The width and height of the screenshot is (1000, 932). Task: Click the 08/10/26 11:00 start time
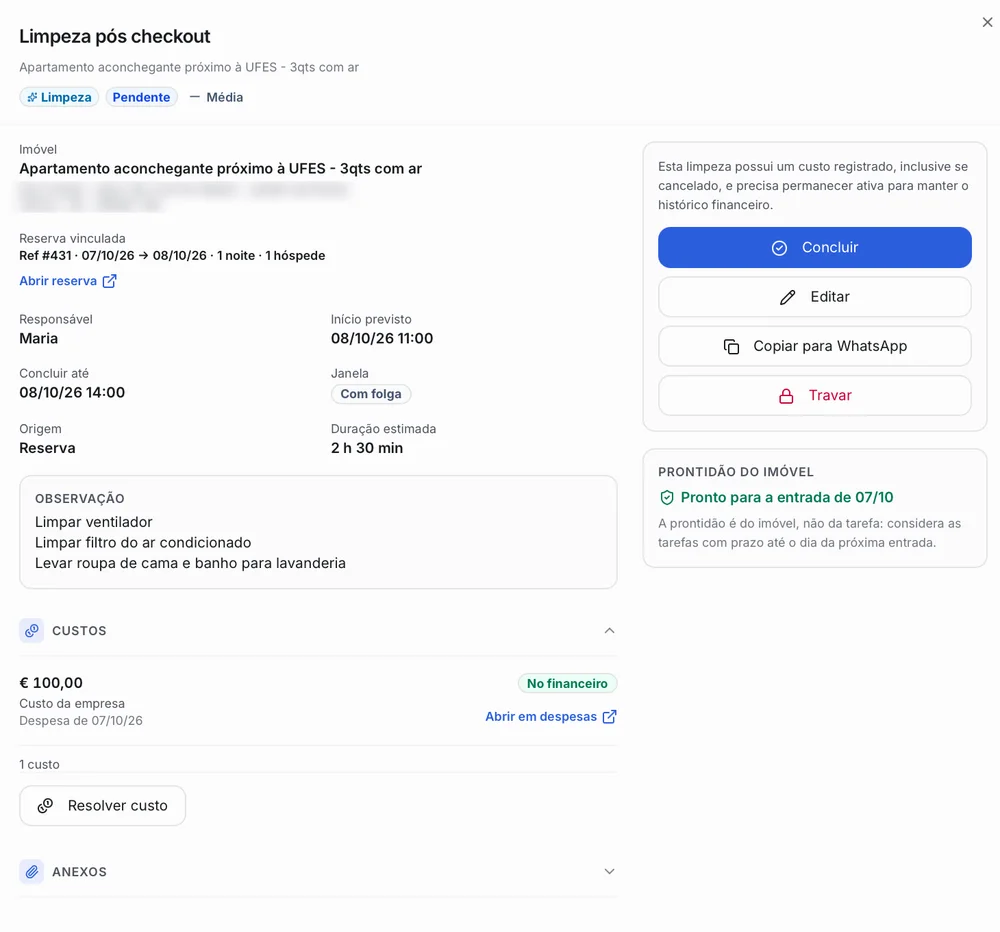point(381,338)
